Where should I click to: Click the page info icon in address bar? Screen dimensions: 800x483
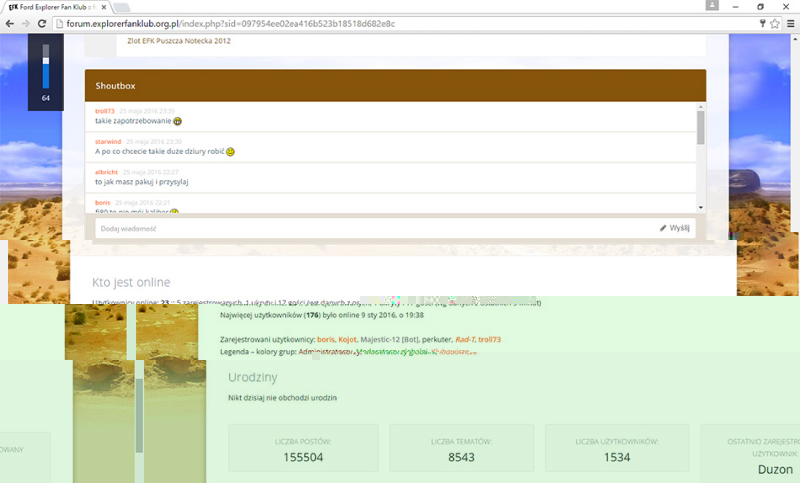[x=59, y=23]
